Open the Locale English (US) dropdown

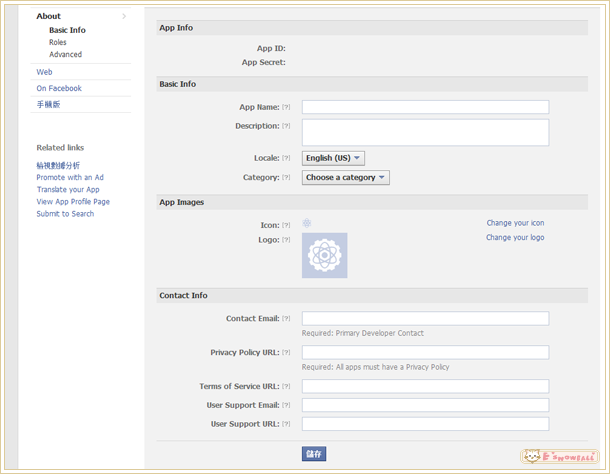pyautogui.click(x=333, y=158)
